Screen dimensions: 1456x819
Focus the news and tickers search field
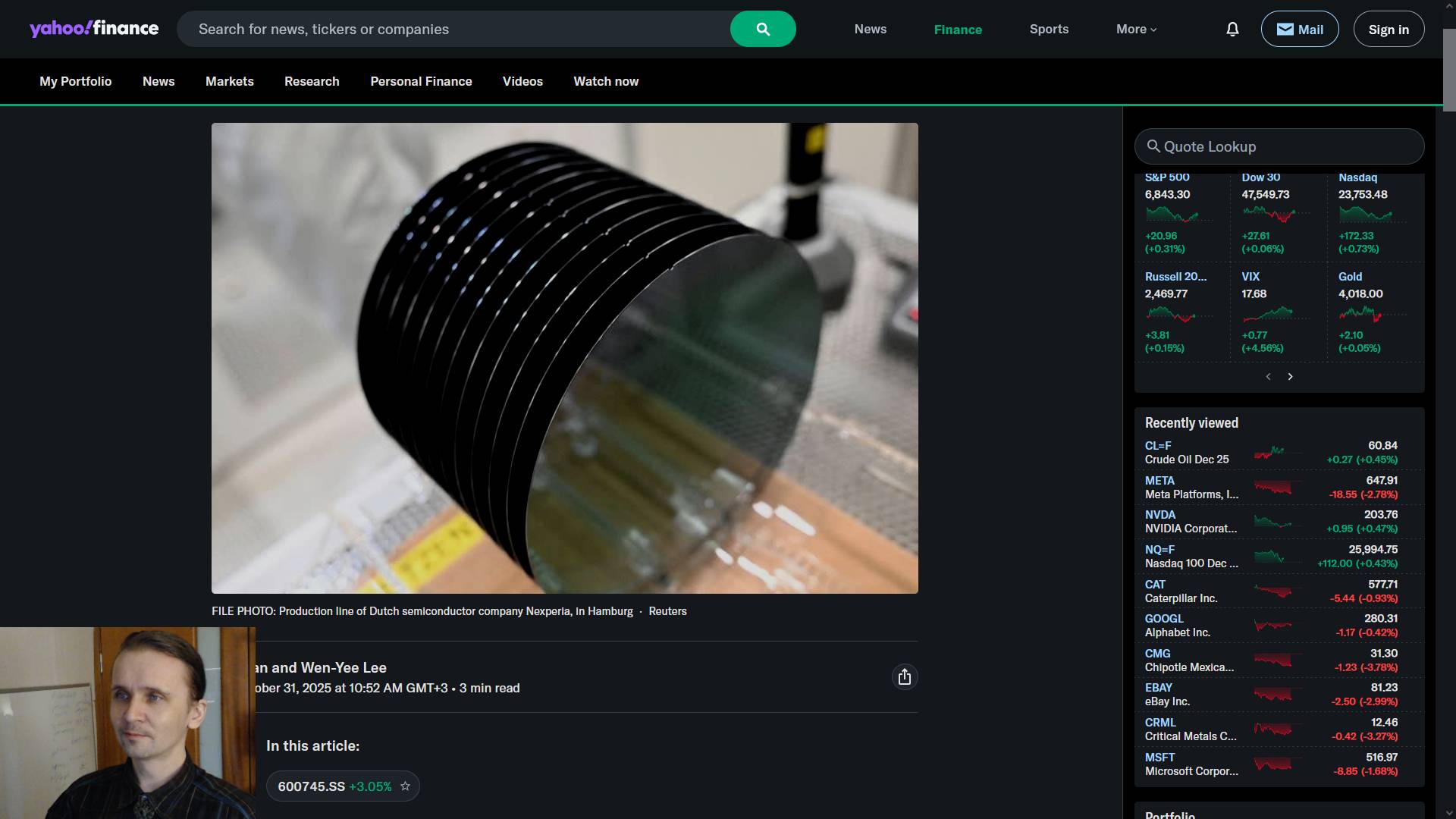(455, 30)
